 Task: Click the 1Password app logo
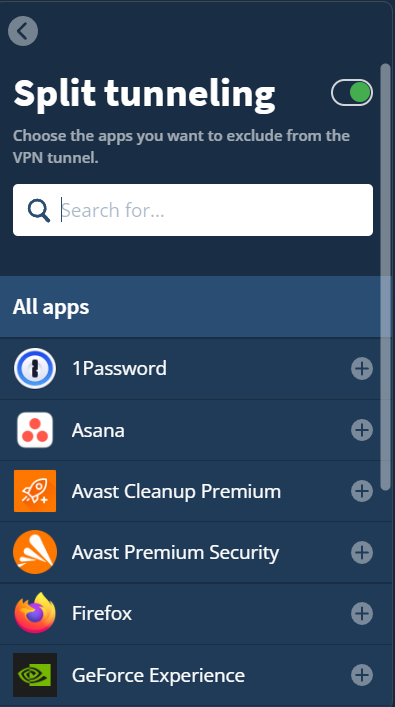point(35,368)
